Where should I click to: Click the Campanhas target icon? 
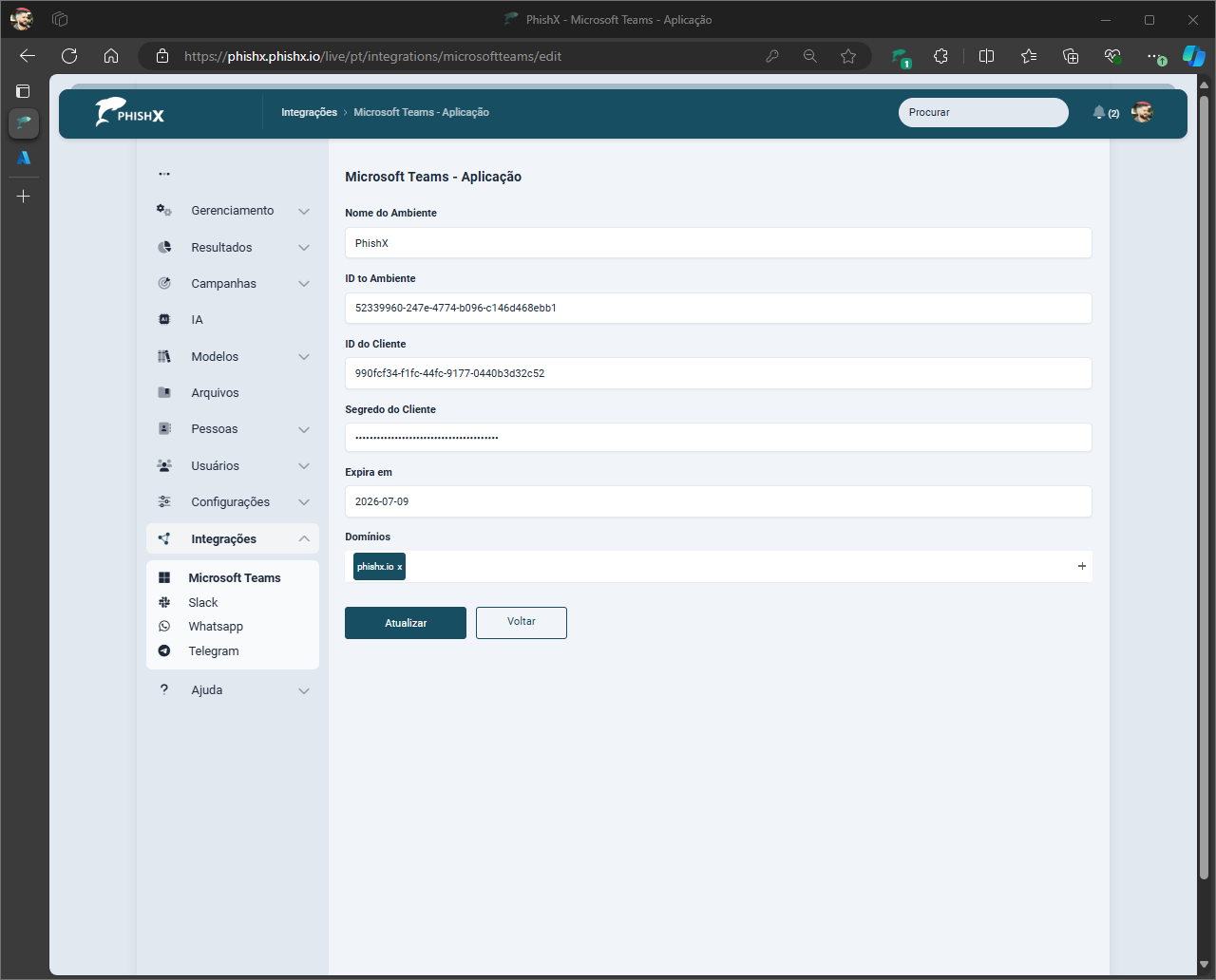[x=164, y=283]
